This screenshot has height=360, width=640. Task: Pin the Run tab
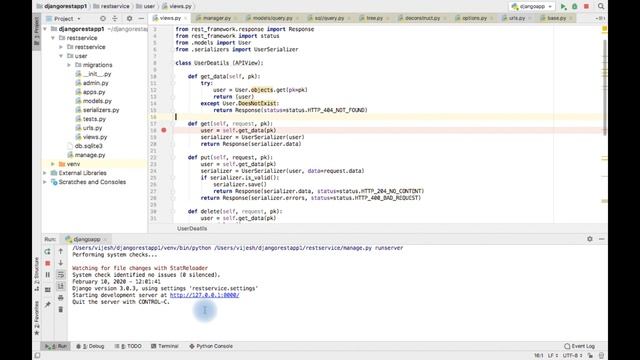pyautogui.click(x=47, y=304)
